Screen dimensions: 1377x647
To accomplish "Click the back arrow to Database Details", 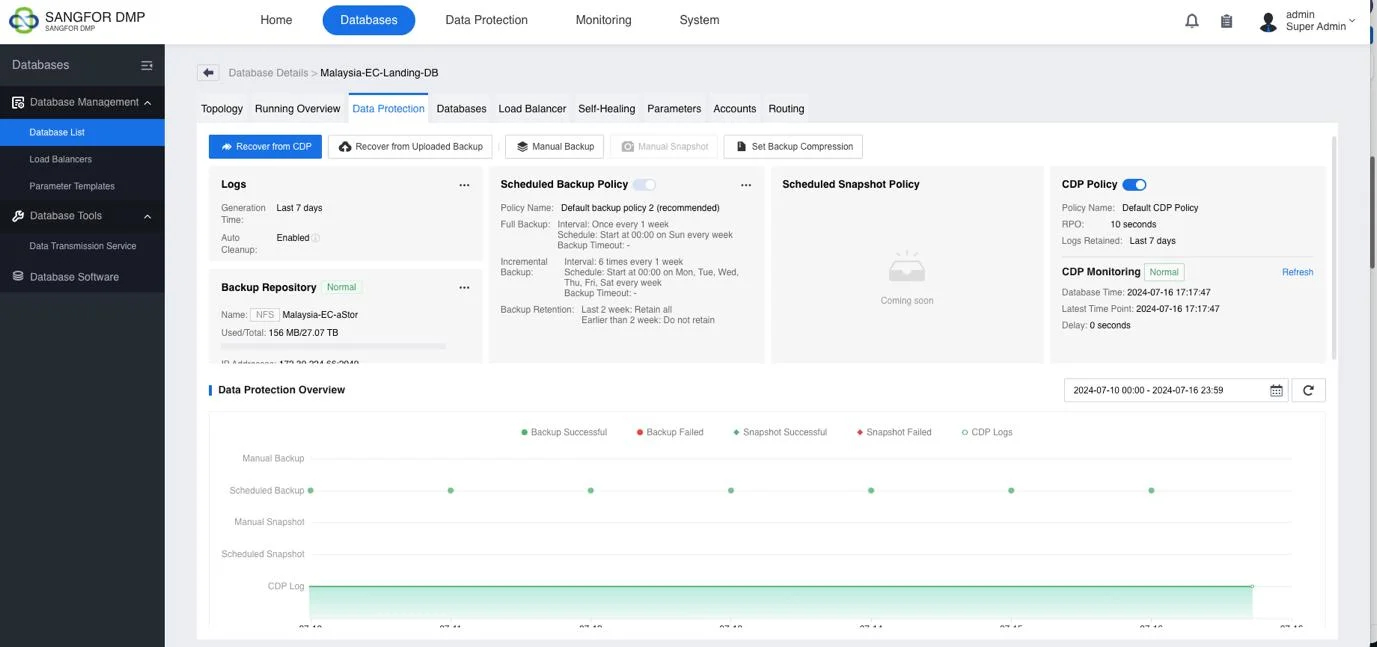I will coord(206,71).
